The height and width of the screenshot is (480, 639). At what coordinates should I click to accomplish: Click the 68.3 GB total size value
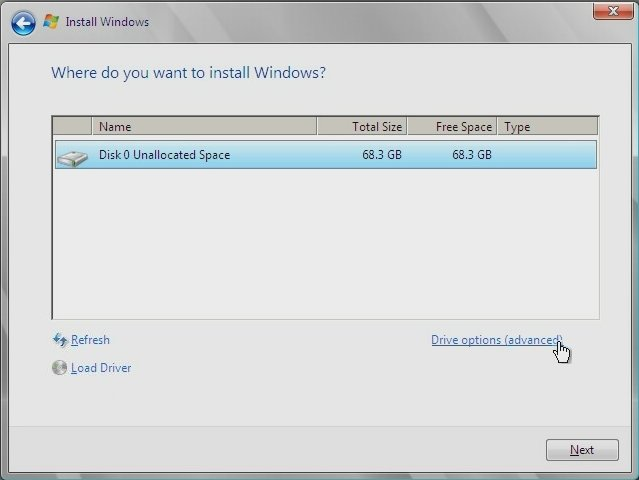coord(382,155)
